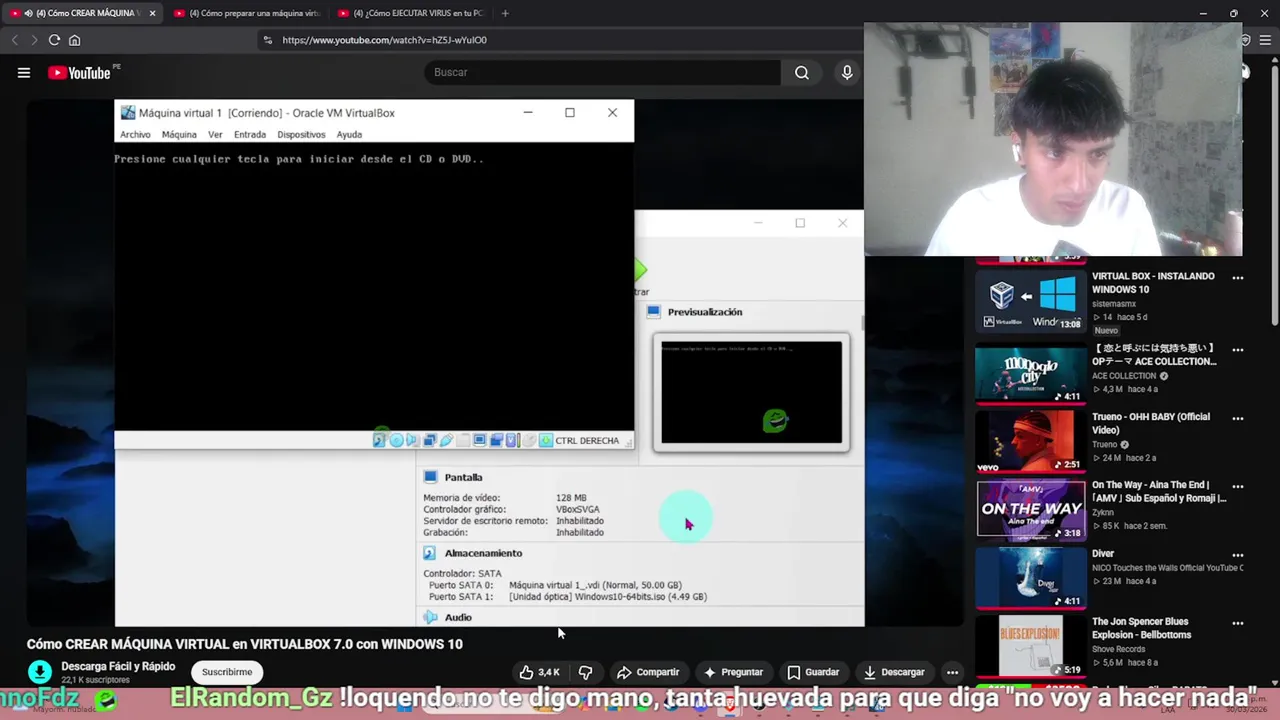Open options menu for Diver video
Image resolution: width=1280 pixels, height=720 pixels.
pos(1238,555)
